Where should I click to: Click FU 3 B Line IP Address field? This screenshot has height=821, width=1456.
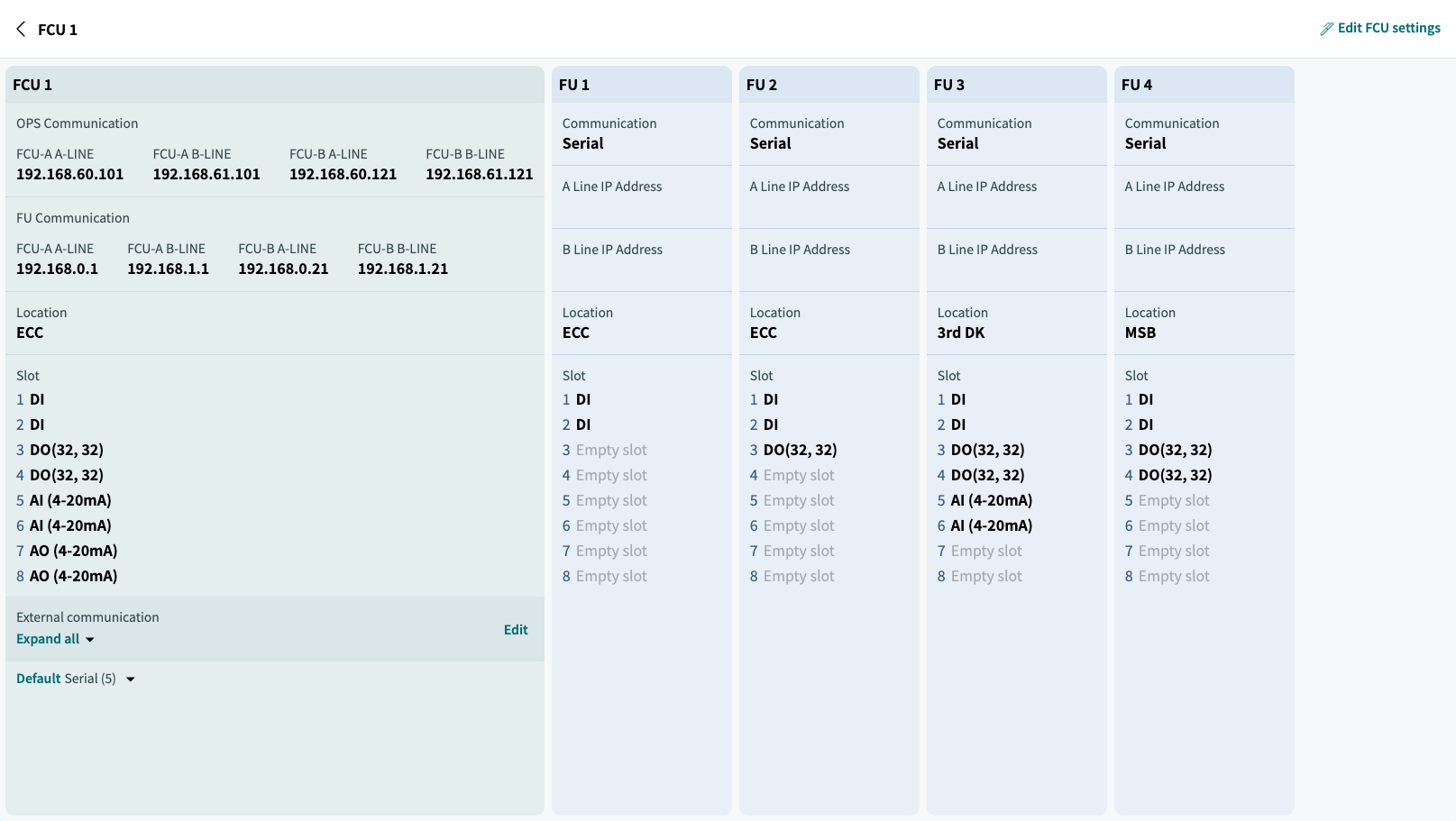coord(1017,260)
